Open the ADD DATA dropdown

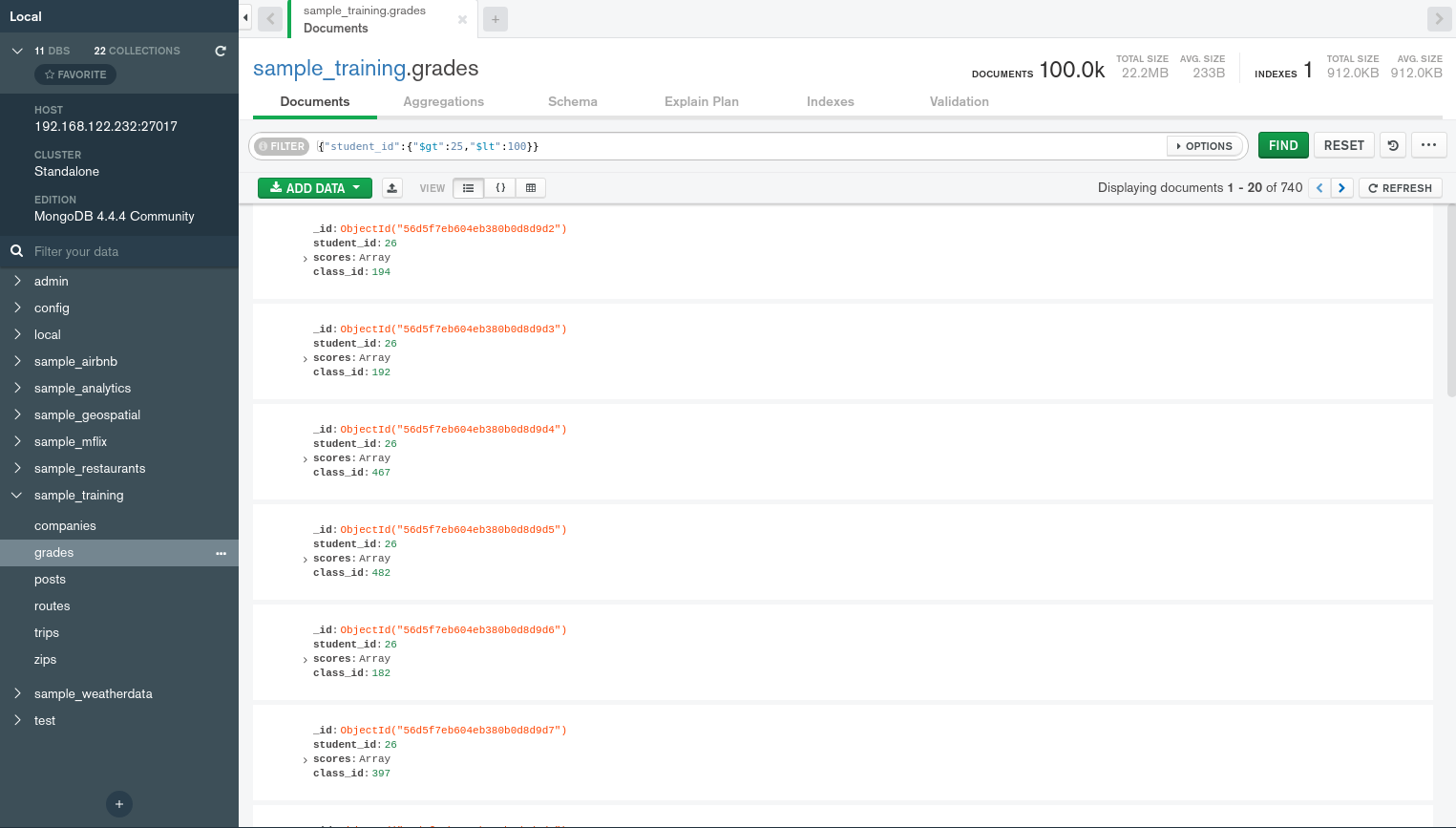tap(315, 188)
